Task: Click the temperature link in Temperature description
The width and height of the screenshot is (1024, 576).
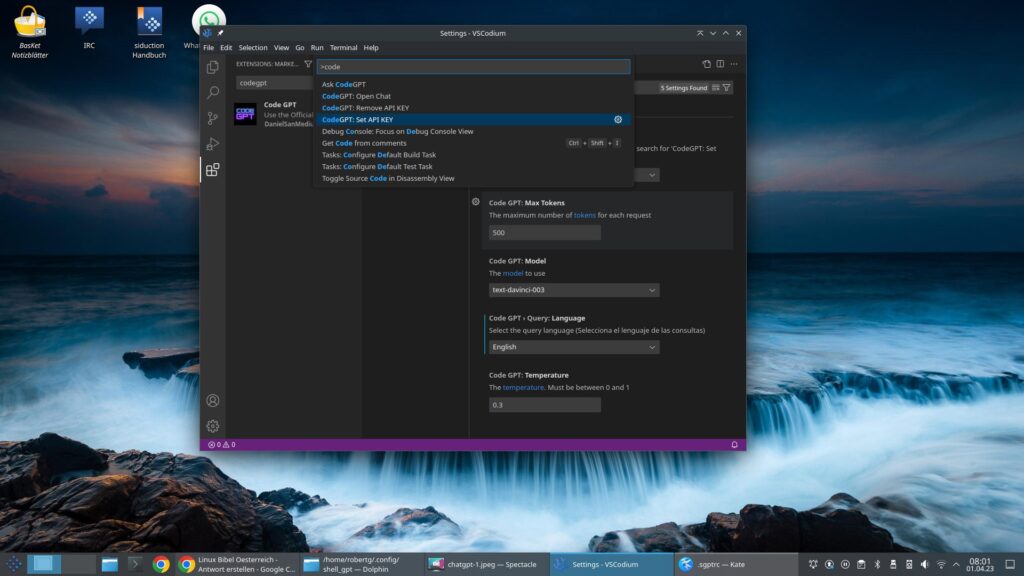Action: pos(523,387)
